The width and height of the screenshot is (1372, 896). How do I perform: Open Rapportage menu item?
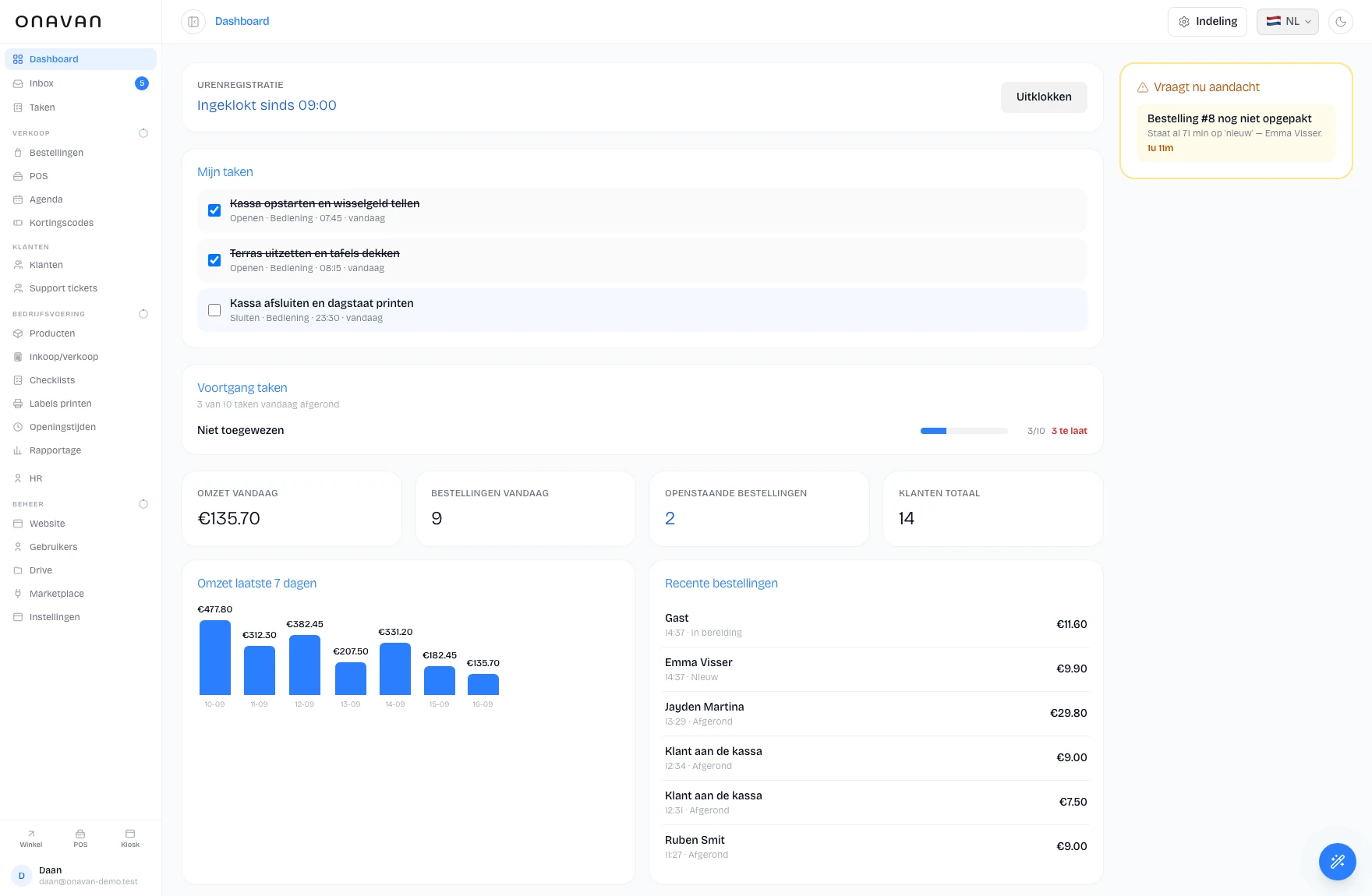pos(80,450)
